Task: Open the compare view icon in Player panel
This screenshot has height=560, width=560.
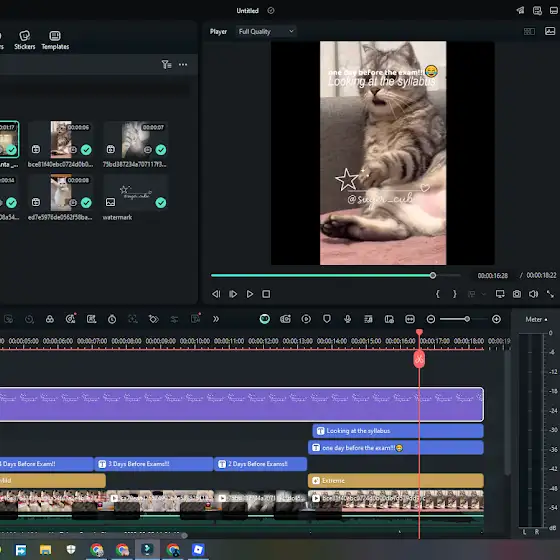Action: [x=529, y=31]
